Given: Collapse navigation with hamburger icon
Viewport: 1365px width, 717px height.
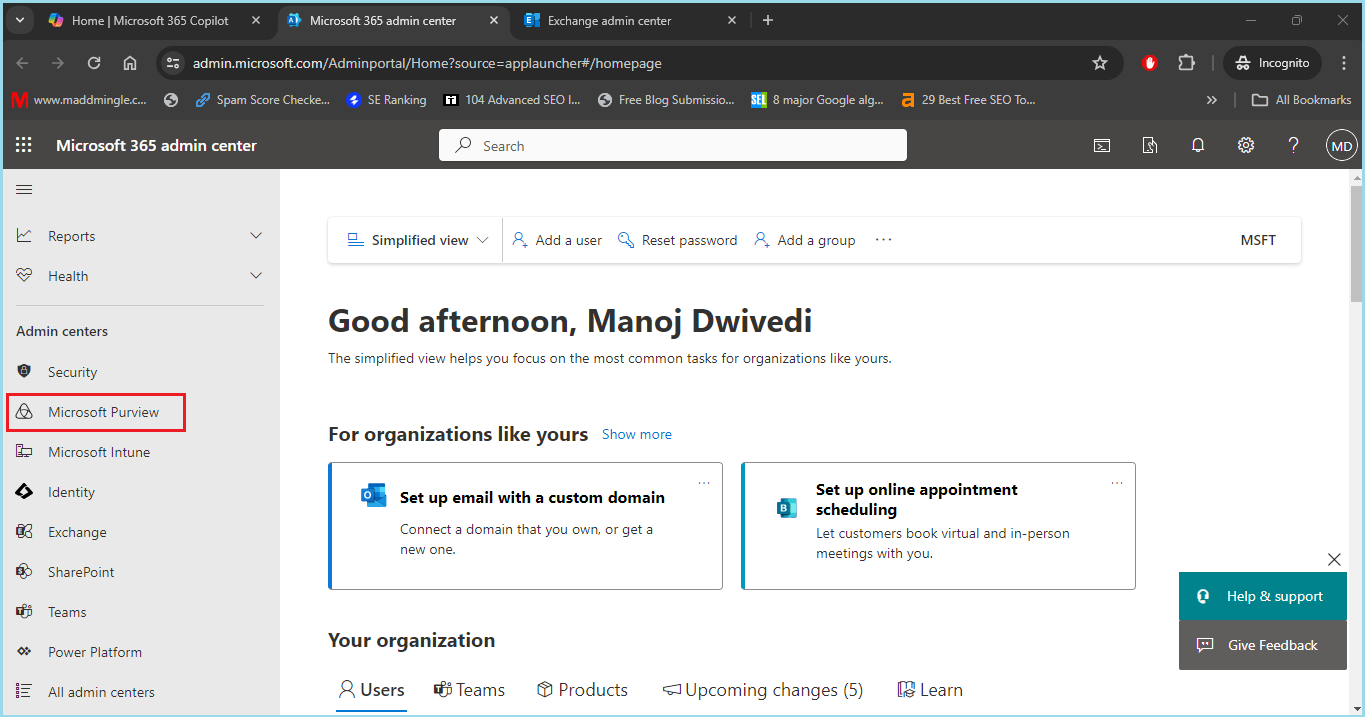Looking at the screenshot, I should click(x=25, y=189).
